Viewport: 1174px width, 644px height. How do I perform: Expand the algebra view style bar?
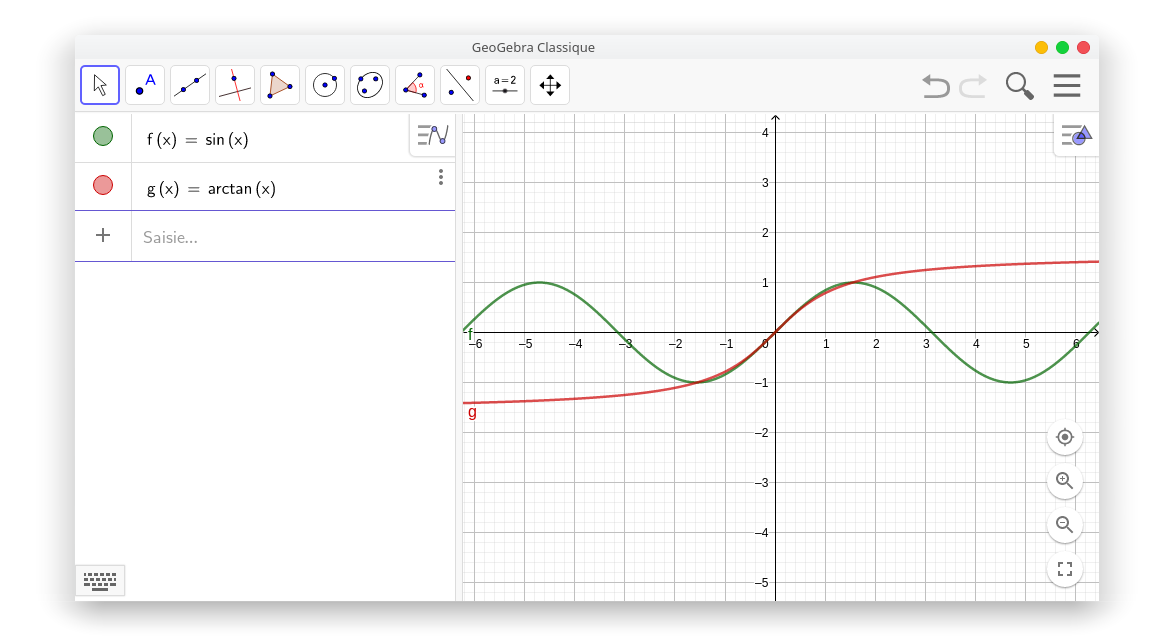433,134
